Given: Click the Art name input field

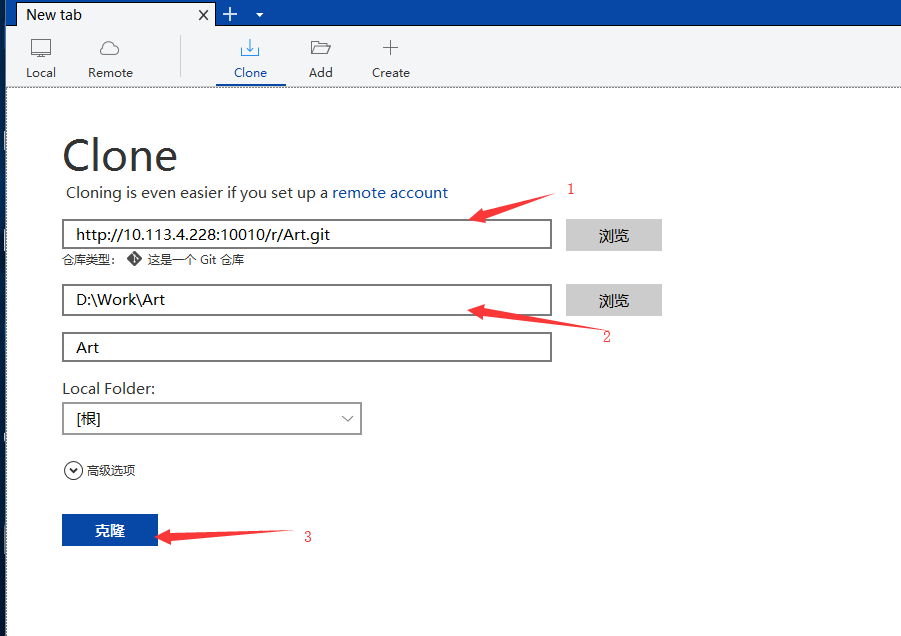Looking at the screenshot, I should coord(307,347).
